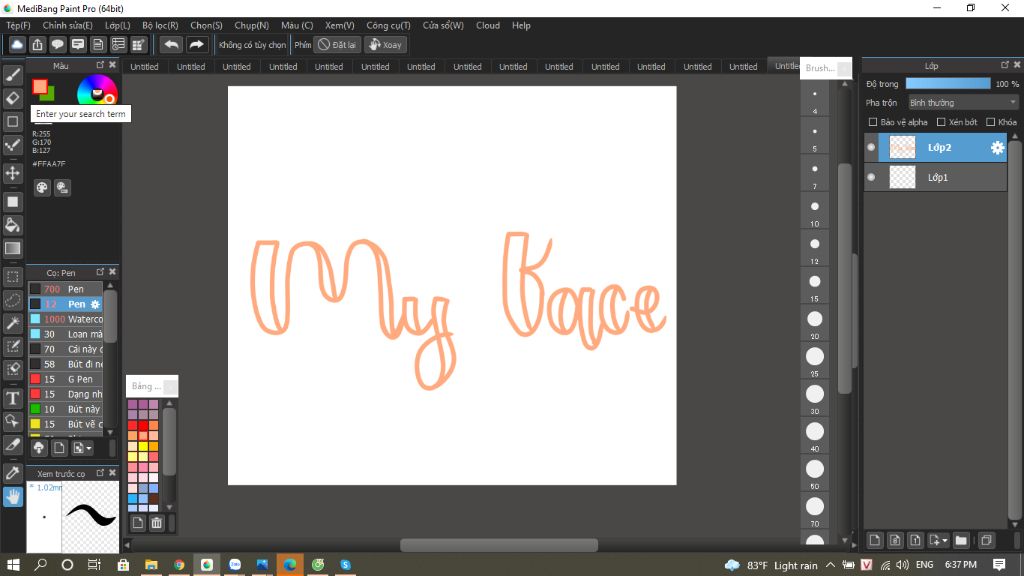Viewport: 1024px width, 576px height.
Task: Open Pha trộn blend mode dropdown
Action: [x=963, y=103]
